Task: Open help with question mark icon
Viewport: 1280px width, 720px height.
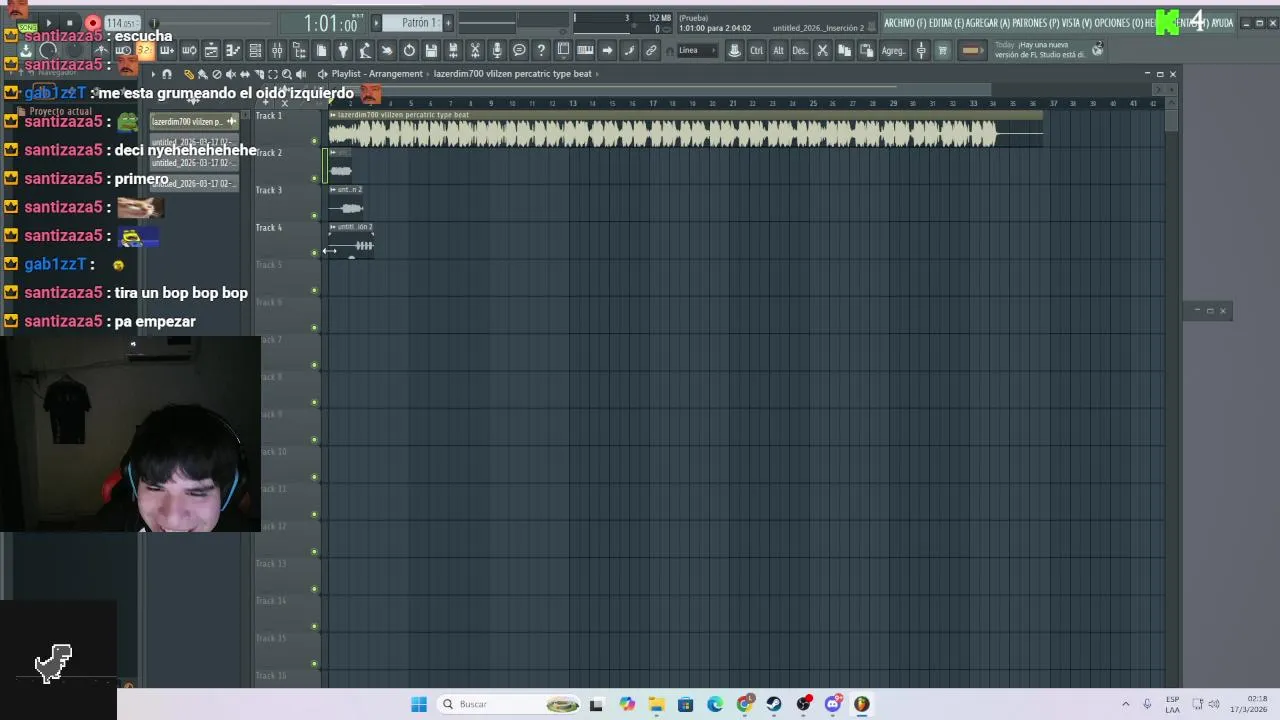Action: tap(541, 50)
